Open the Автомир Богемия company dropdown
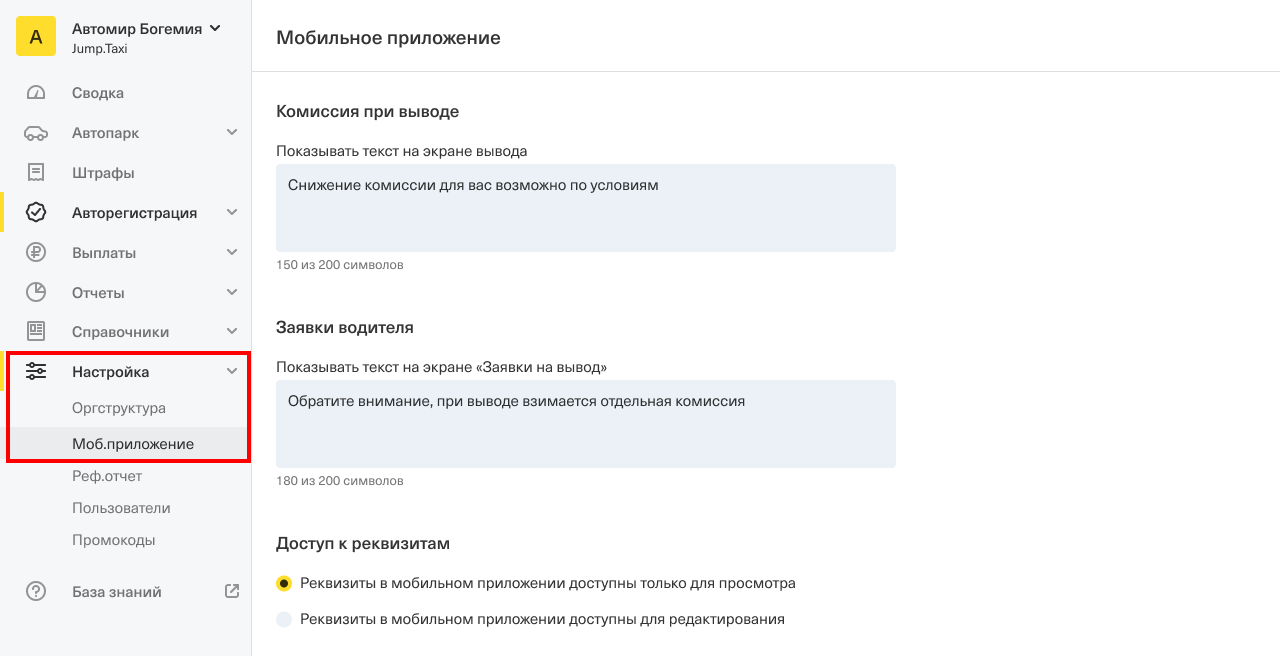 pyautogui.click(x=213, y=29)
